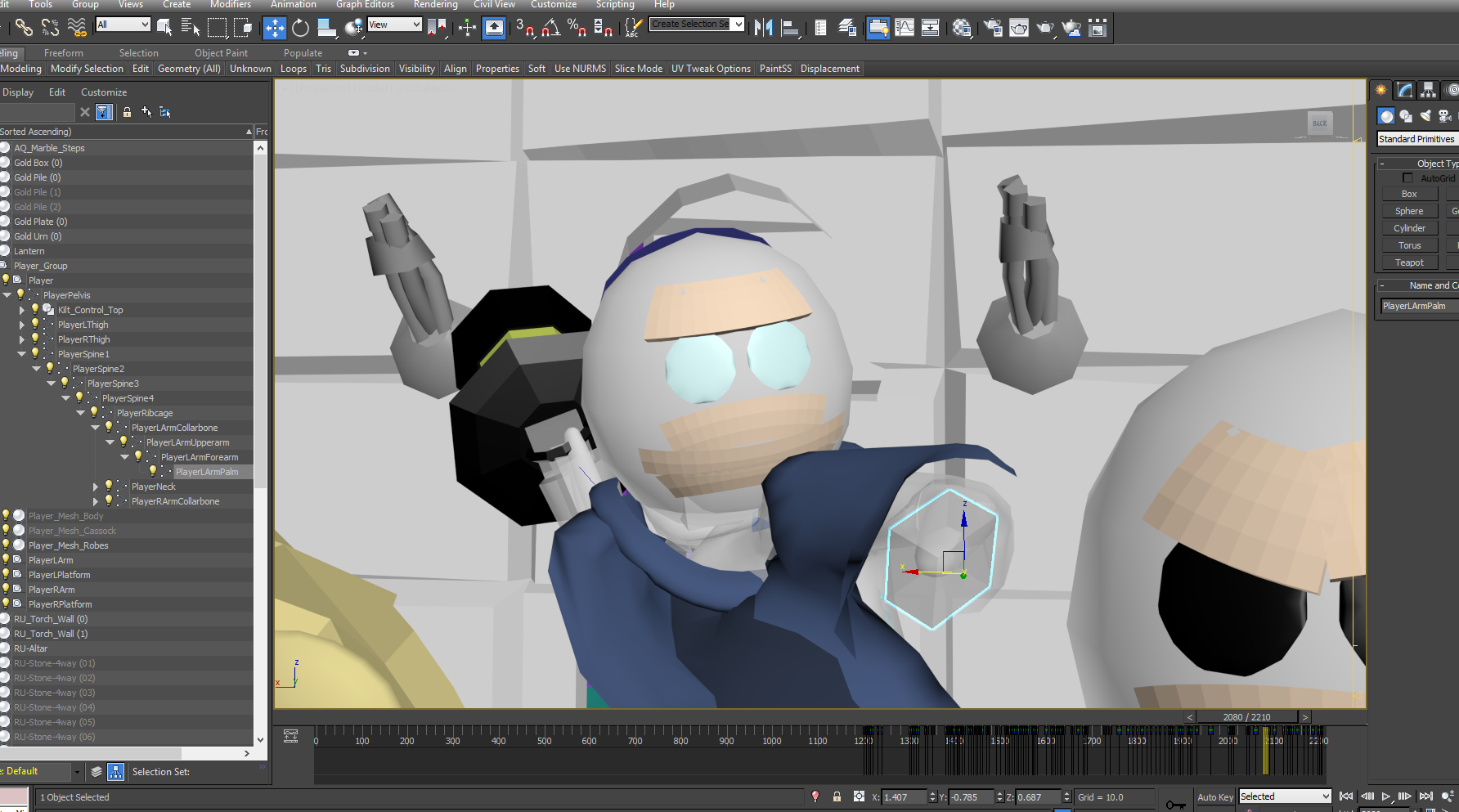Toggle Angle Snap on the main toolbar
The height and width of the screenshot is (812, 1459).
(x=551, y=28)
